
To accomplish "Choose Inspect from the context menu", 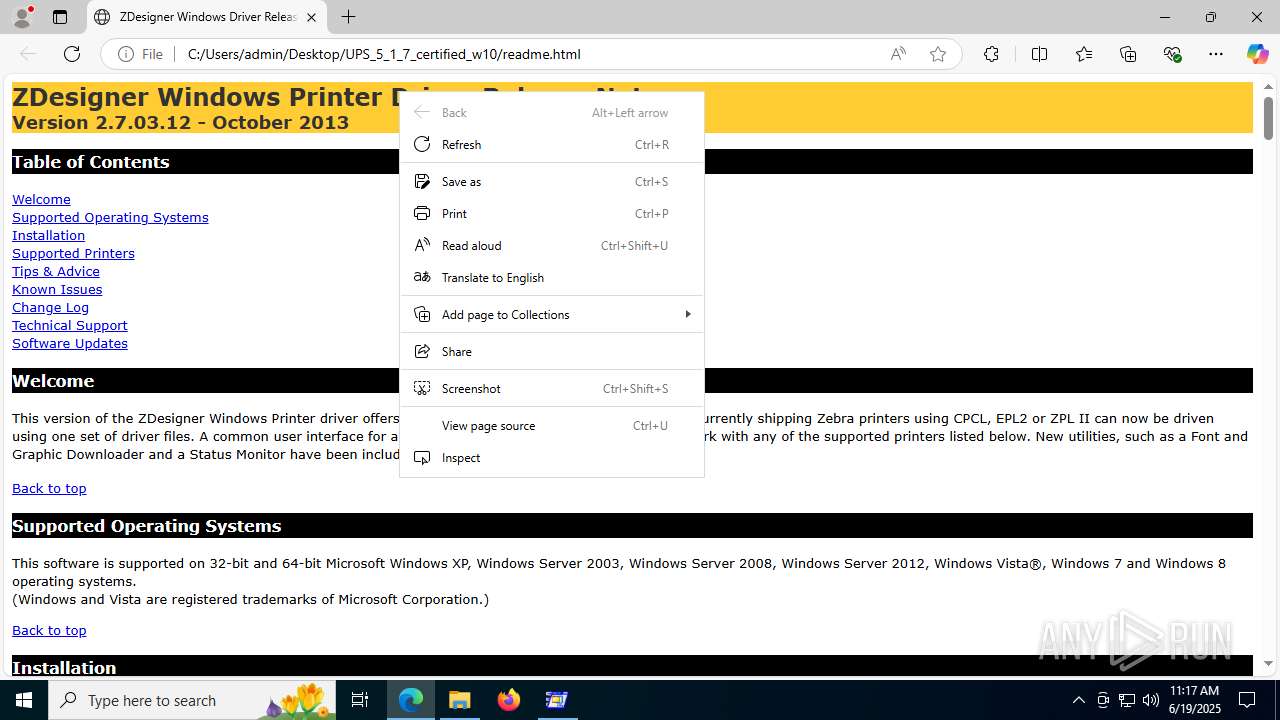I will click(552, 457).
